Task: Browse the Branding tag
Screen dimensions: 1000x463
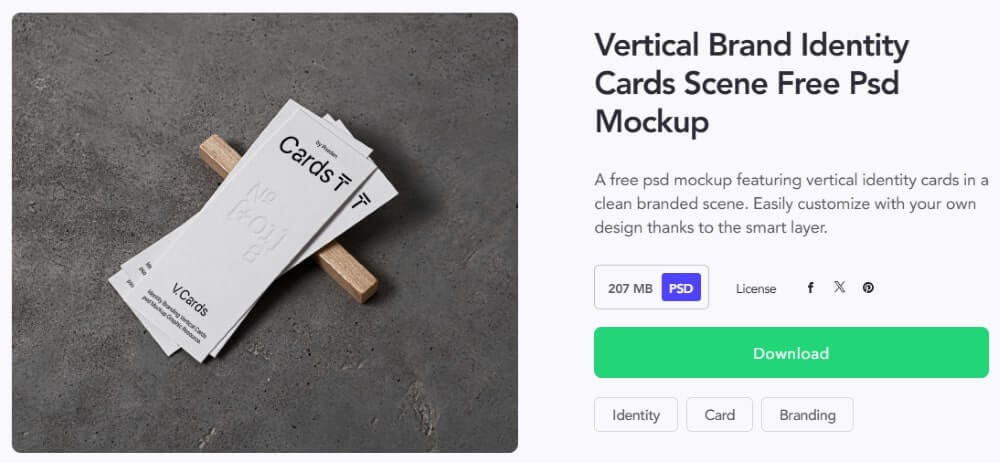Action: pyautogui.click(x=807, y=415)
